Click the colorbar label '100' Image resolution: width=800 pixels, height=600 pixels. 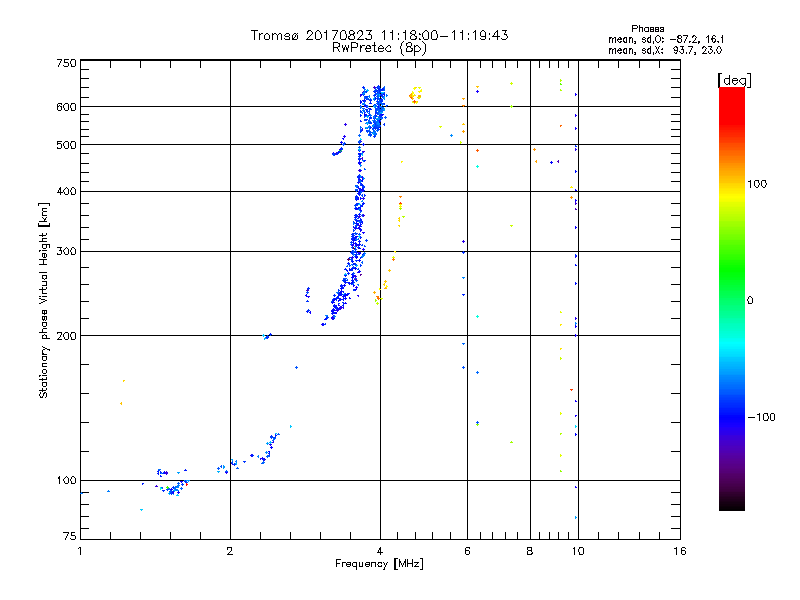pyautogui.click(x=757, y=184)
